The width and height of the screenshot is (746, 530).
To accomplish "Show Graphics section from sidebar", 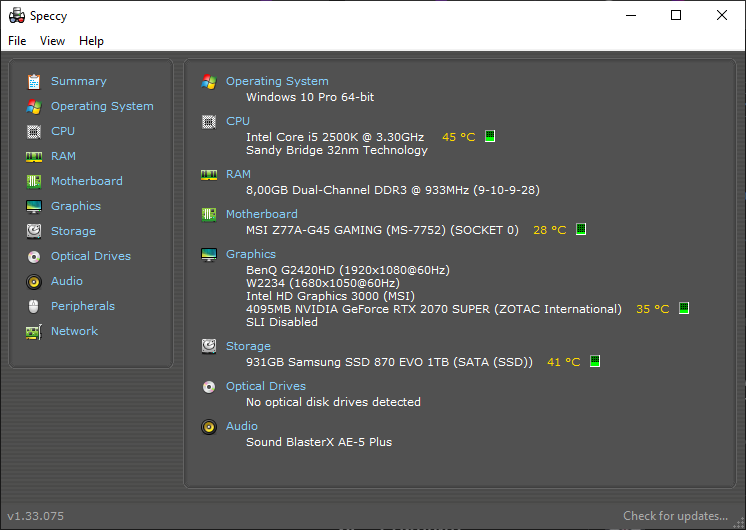I will (x=76, y=206).
